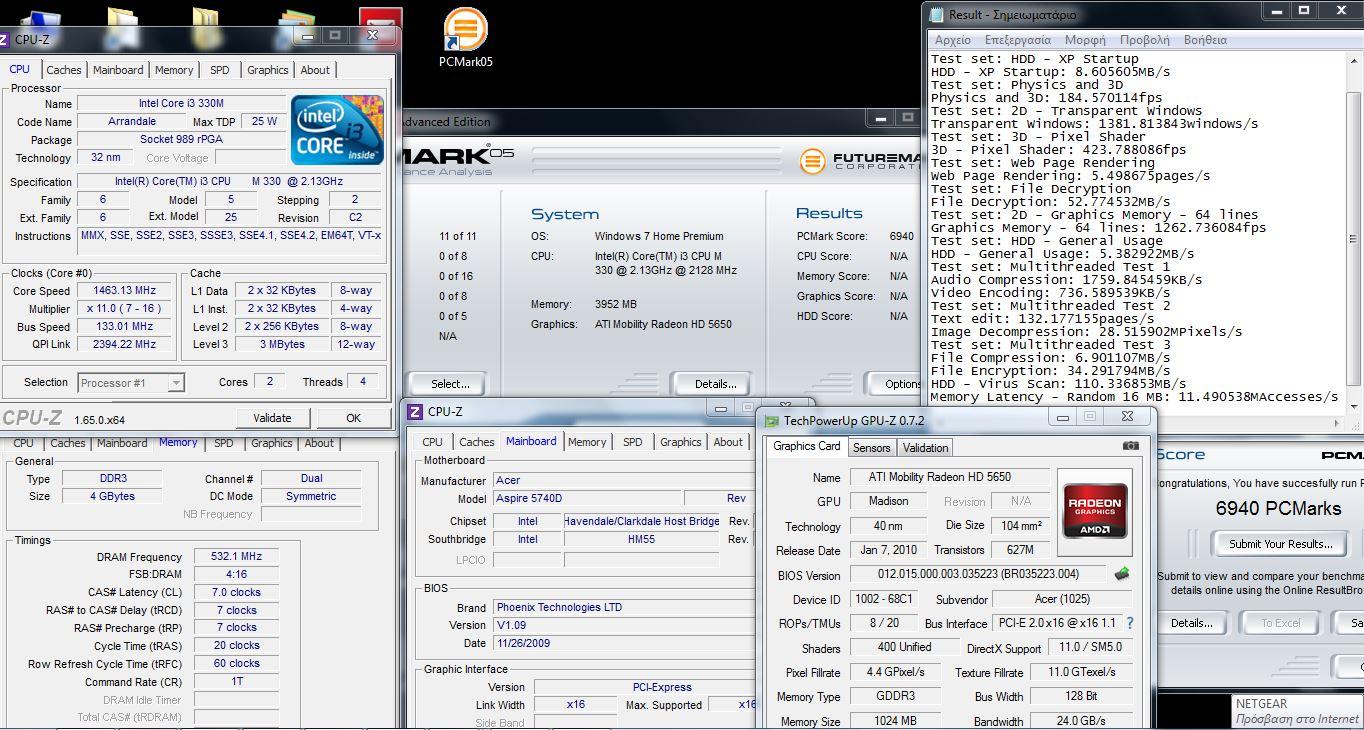The image size is (1364, 730).
Task: Click the orange Futuremark logo in PCMark05
Action: click(x=813, y=161)
